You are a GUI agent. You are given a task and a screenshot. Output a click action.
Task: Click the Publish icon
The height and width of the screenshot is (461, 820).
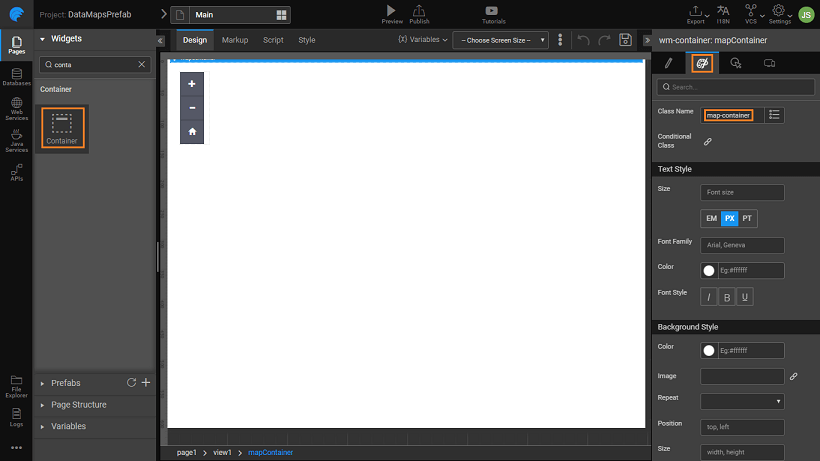(x=419, y=11)
